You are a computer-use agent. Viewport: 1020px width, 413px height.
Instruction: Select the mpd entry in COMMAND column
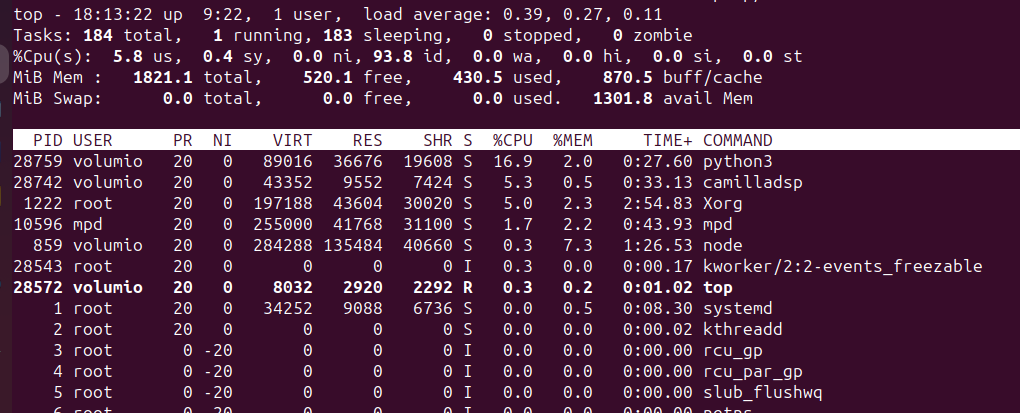tap(718, 224)
